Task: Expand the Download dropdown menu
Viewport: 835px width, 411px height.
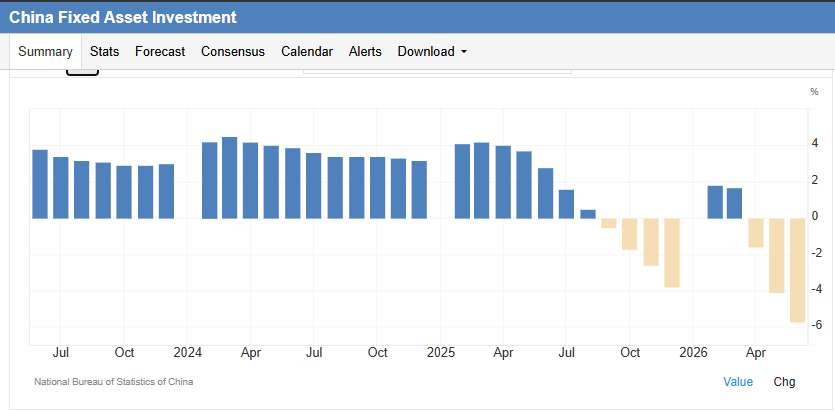Action: click(432, 52)
